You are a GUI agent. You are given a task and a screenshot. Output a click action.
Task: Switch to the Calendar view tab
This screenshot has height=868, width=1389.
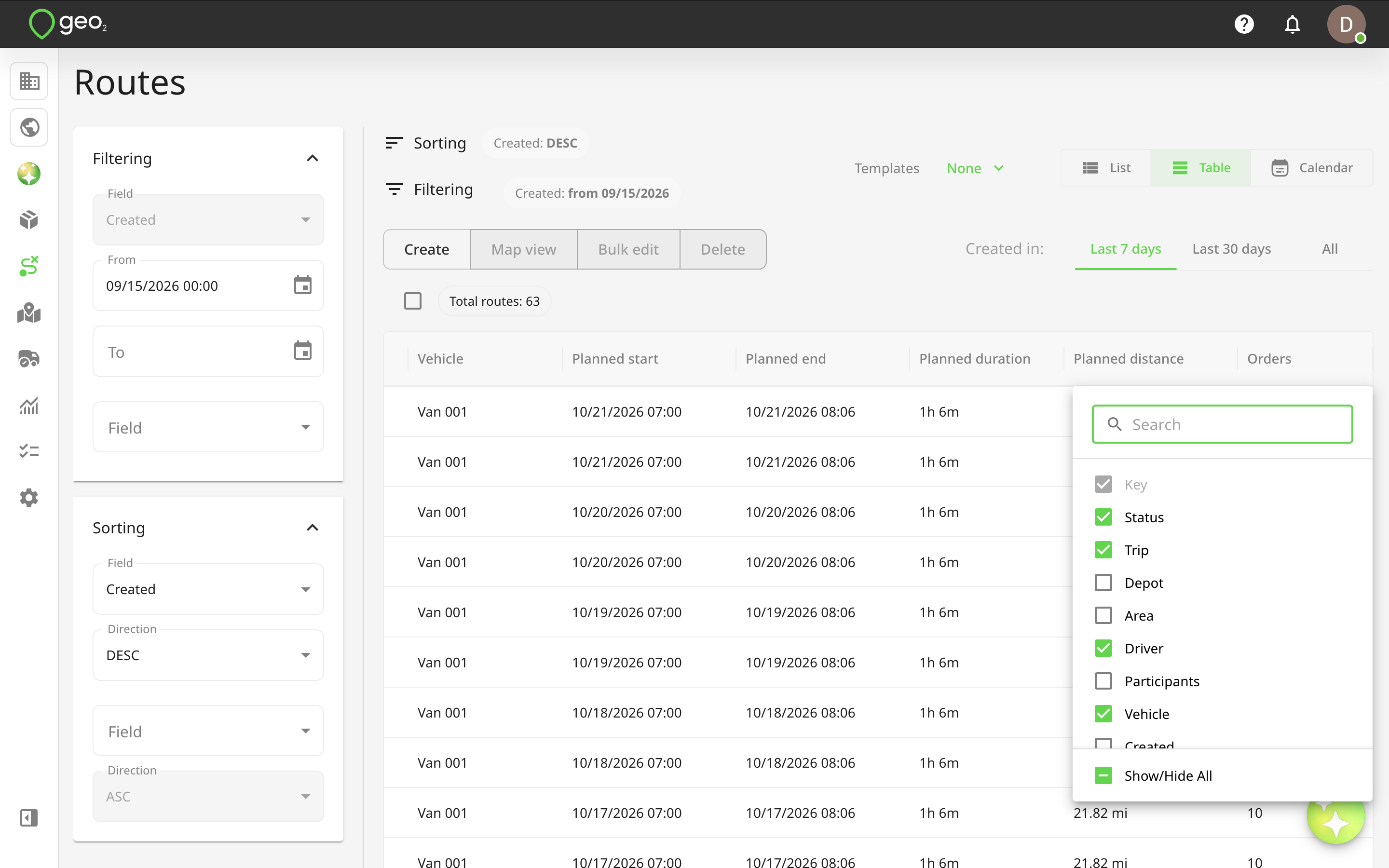(1311, 168)
